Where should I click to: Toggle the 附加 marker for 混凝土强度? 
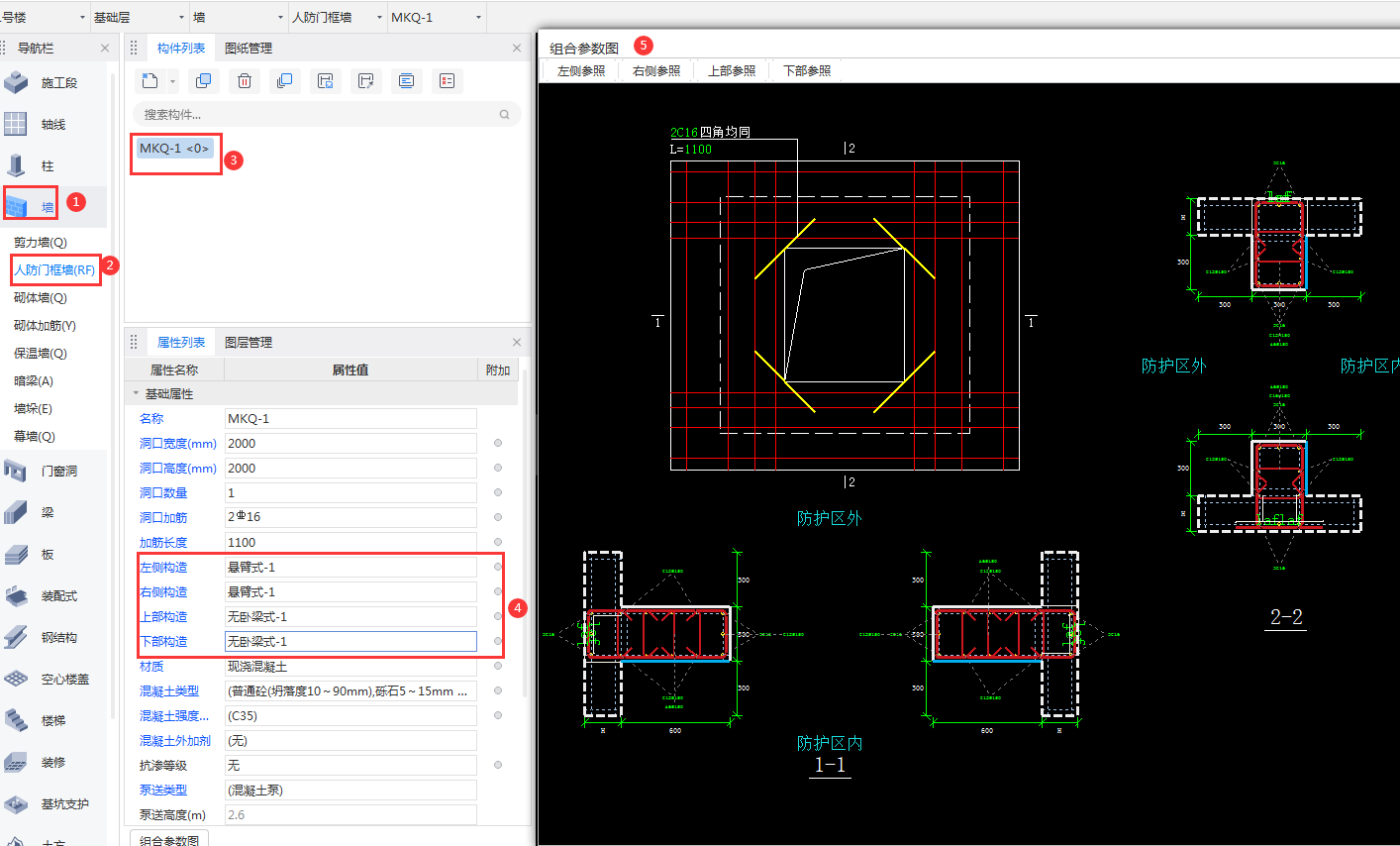[498, 715]
